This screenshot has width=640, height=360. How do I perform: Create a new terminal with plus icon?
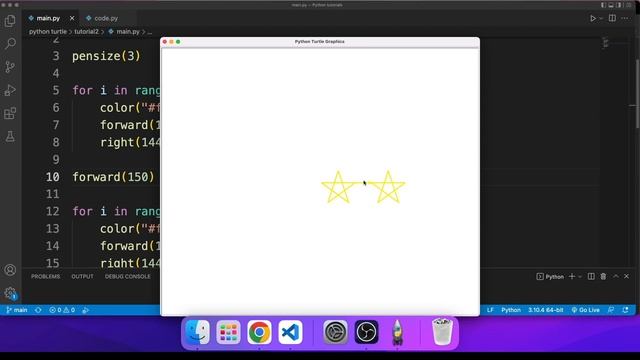click(x=572, y=276)
